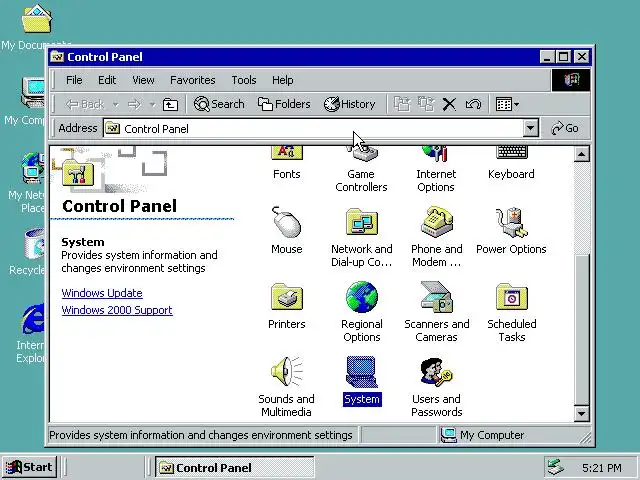This screenshot has height=480, width=640.
Task: Open the Printers folder
Action: coord(287,306)
